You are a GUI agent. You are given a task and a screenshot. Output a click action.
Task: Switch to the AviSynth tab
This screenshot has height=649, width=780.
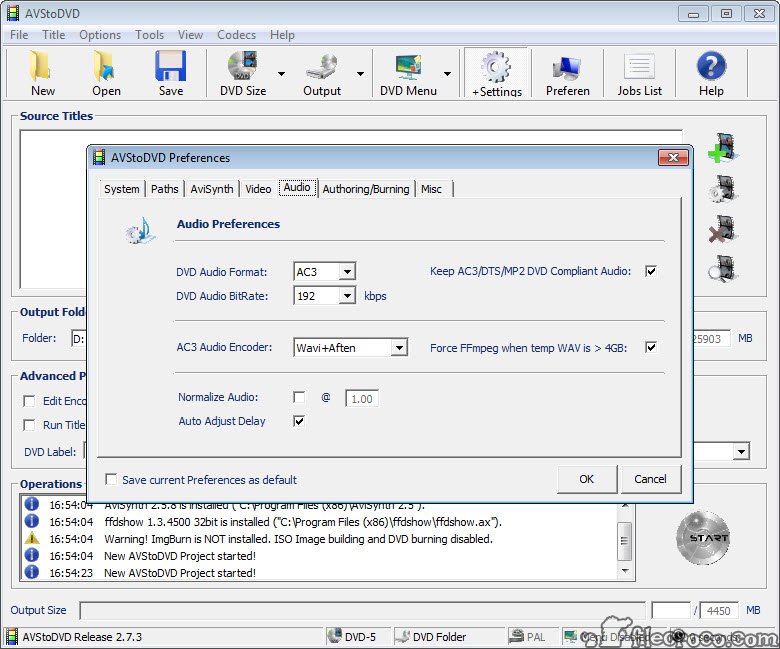coord(212,189)
